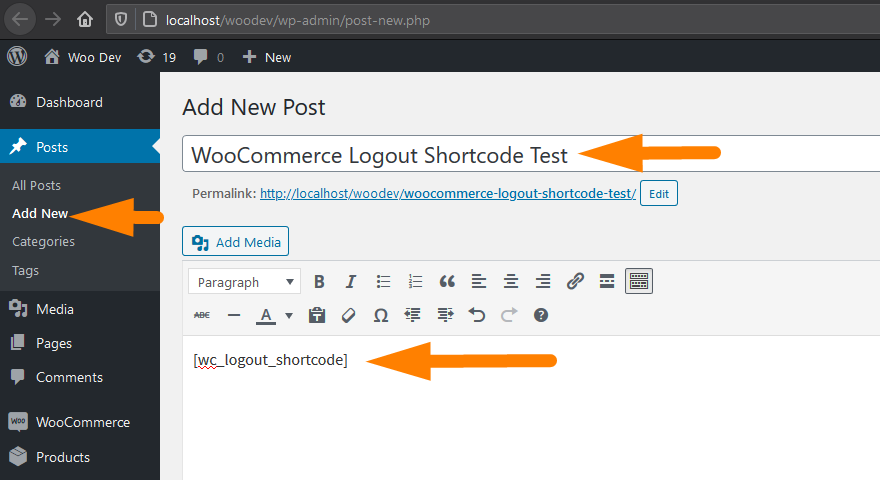The width and height of the screenshot is (880, 480).
Task: Open the All Posts submenu item
Action: pos(36,185)
